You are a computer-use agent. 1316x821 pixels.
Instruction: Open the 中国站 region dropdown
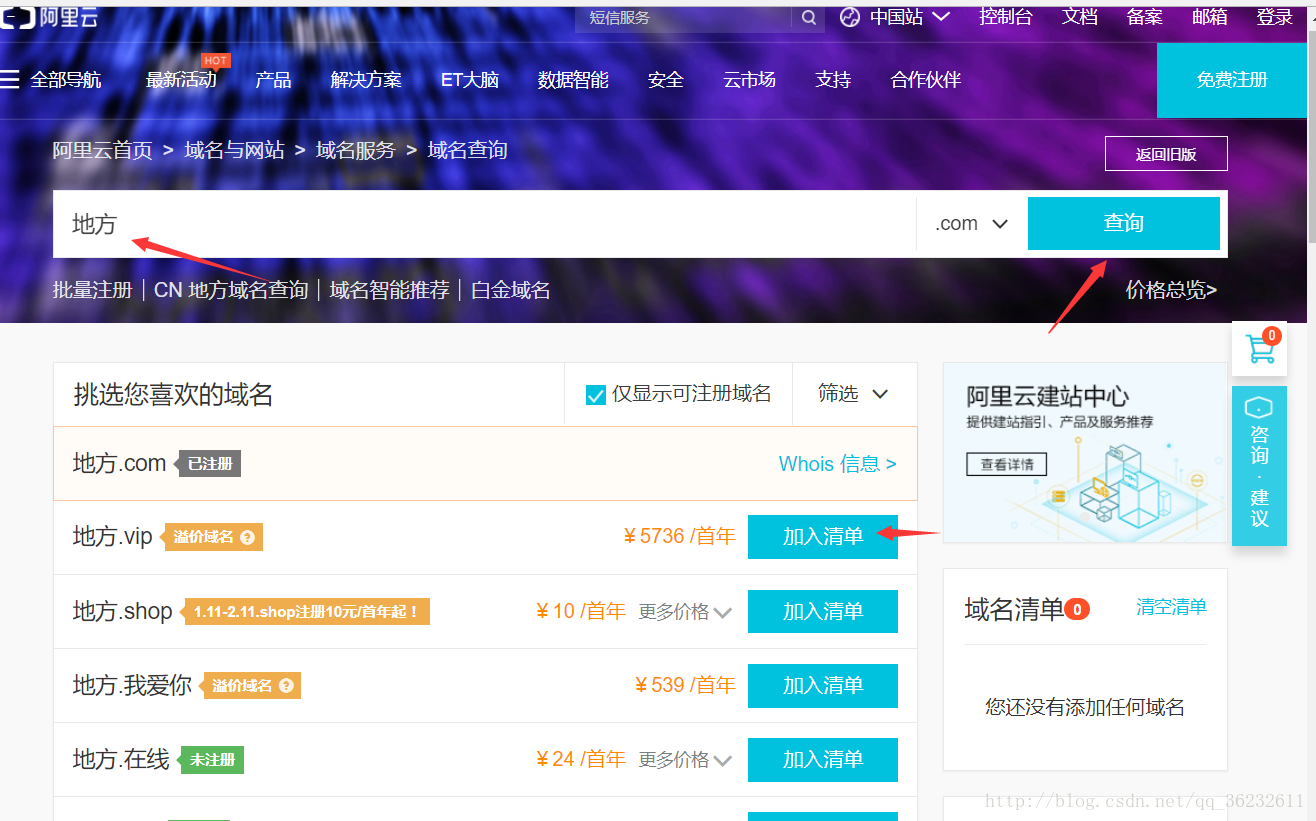point(909,17)
